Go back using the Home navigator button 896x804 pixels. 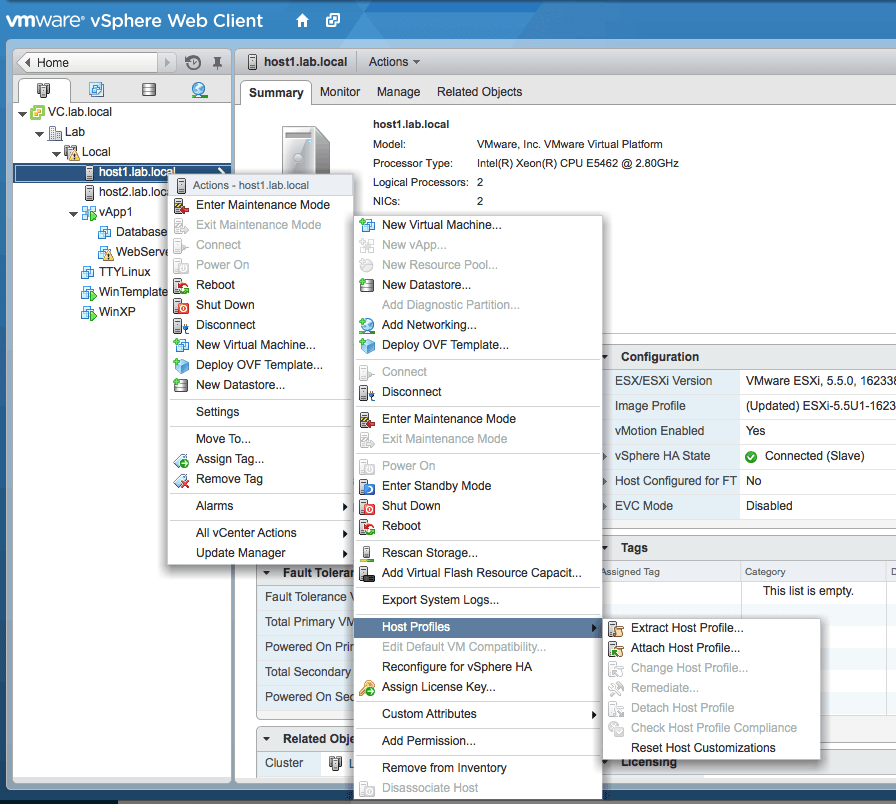tap(87, 62)
